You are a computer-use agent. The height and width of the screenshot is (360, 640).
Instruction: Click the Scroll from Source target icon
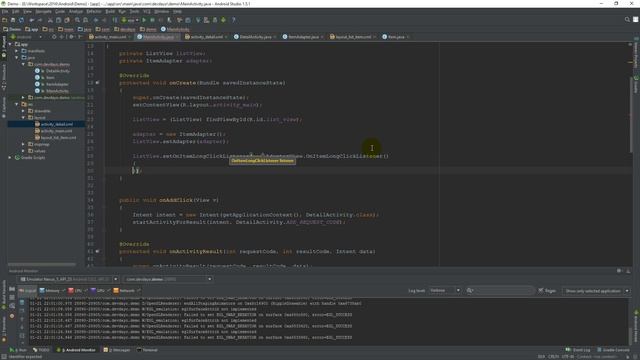(54, 37)
